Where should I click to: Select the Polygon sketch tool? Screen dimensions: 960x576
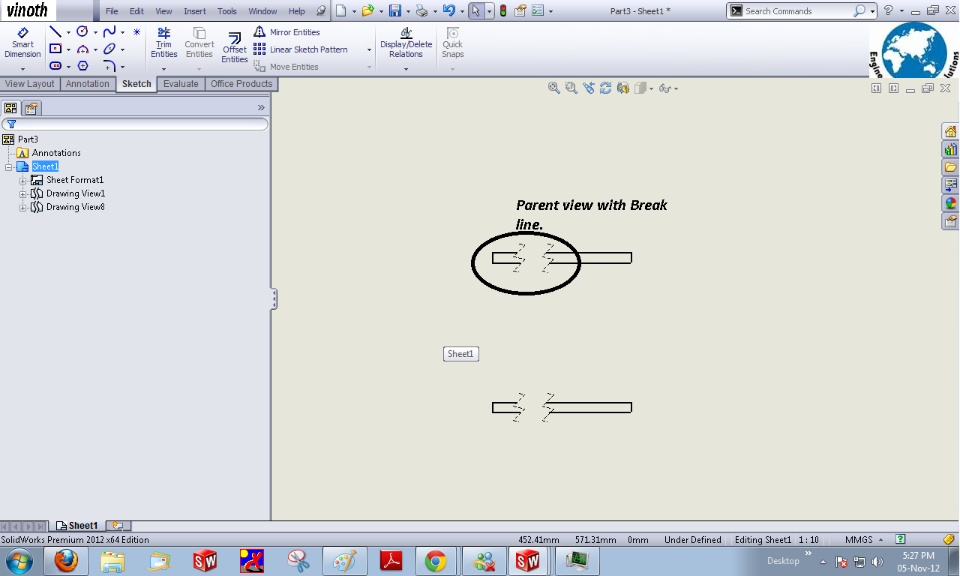(83, 65)
